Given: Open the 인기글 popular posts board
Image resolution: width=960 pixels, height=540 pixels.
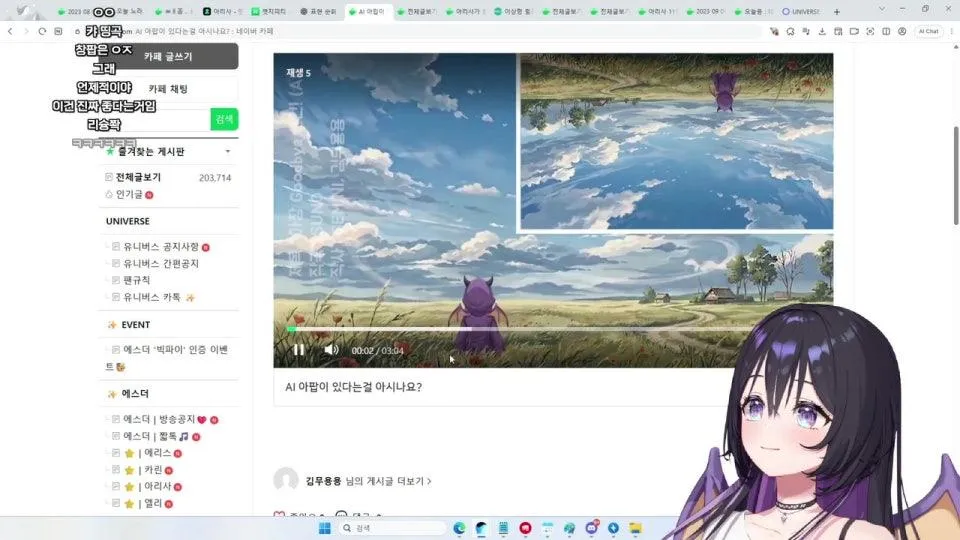Looking at the screenshot, I should [x=129, y=194].
